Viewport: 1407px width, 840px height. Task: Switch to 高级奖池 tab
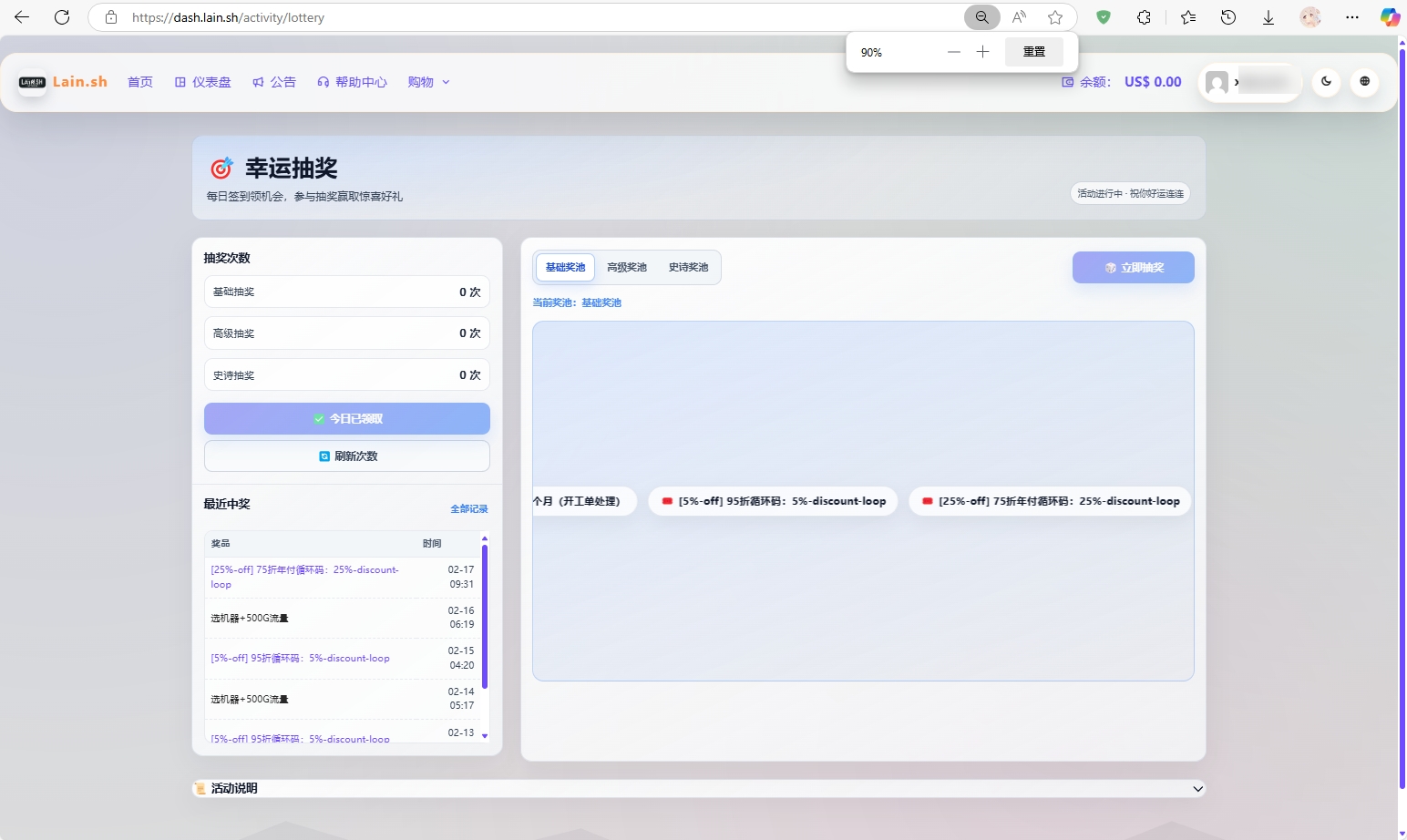click(627, 267)
